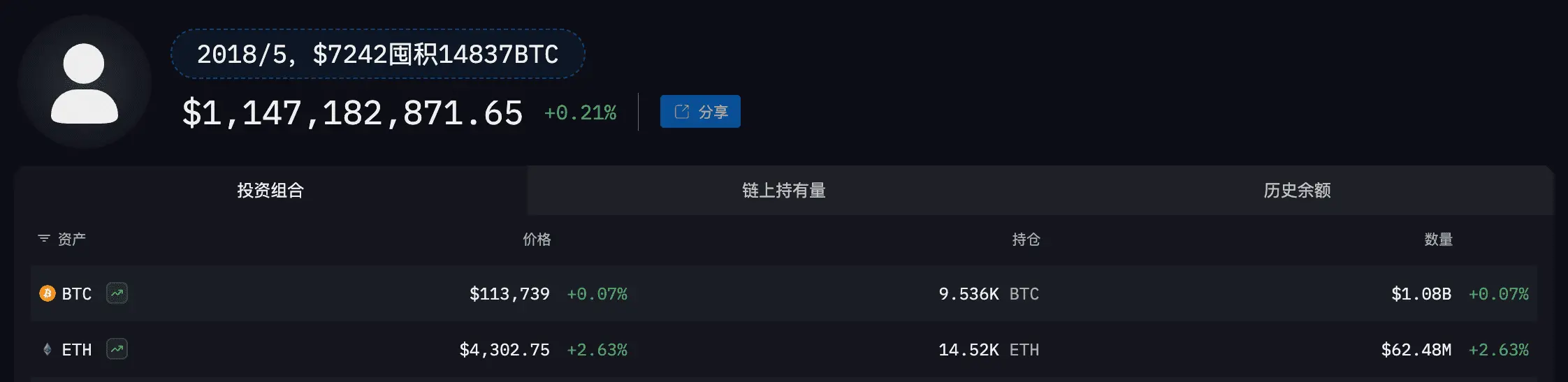This screenshot has height=382, width=1568.
Task: Click the Ethereum coin logo
Action: pos(48,349)
